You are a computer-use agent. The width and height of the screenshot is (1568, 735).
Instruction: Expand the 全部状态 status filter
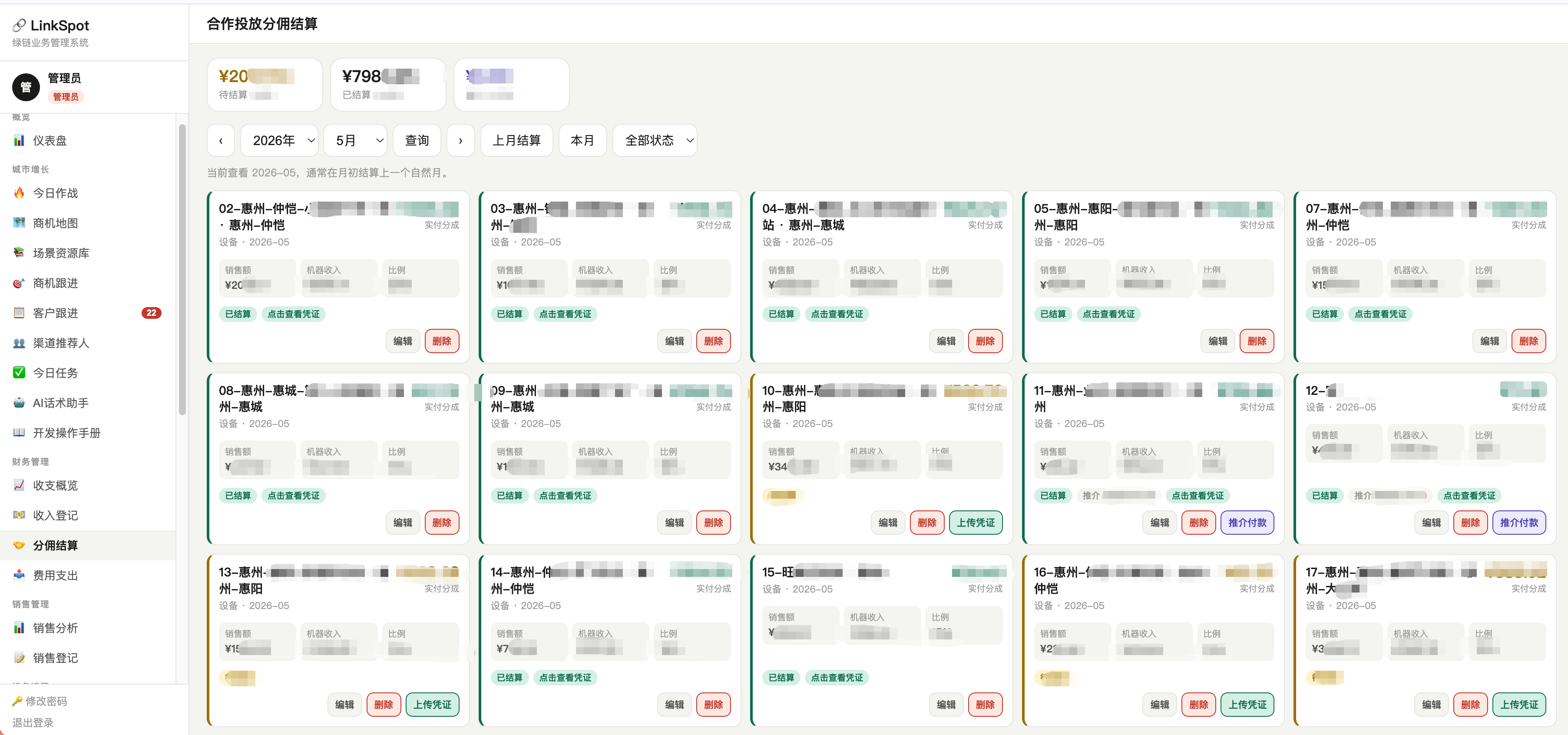(x=655, y=141)
